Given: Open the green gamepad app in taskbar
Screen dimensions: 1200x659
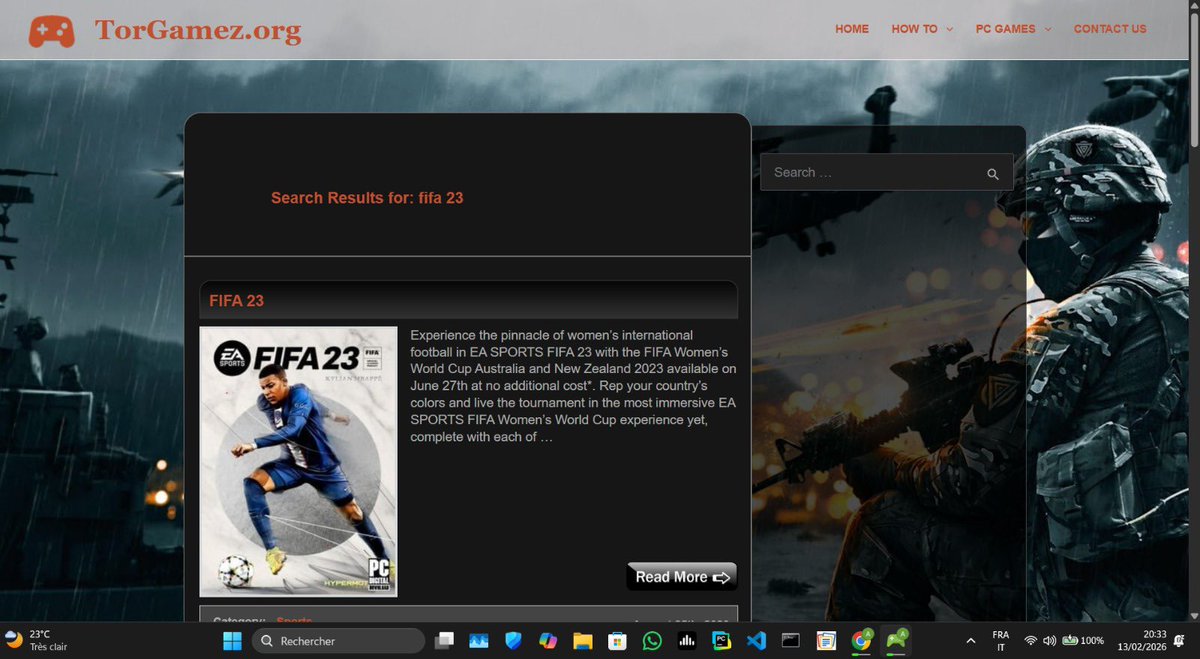Looking at the screenshot, I should coord(895,641).
